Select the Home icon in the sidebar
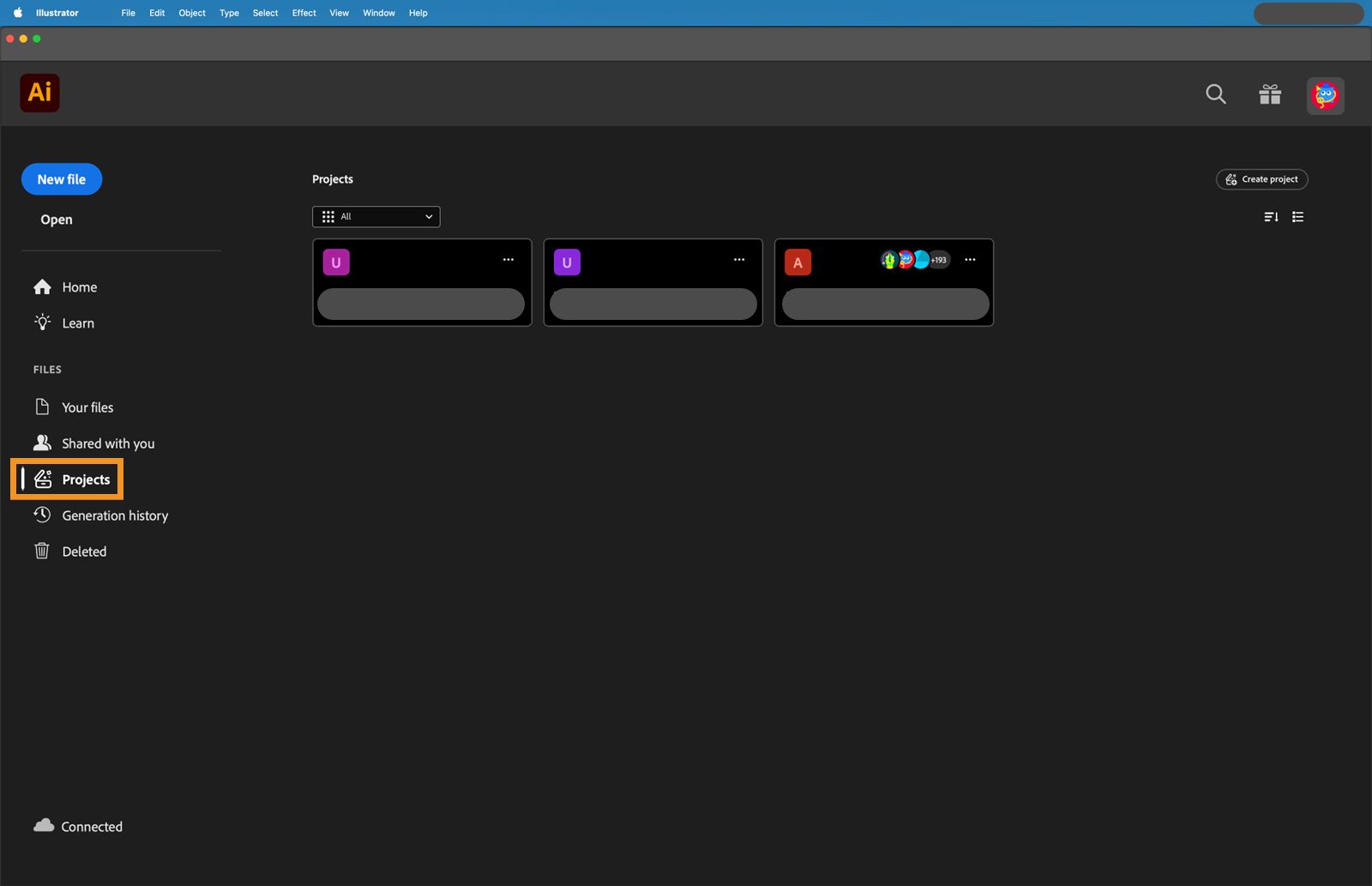 pos(42,286)
